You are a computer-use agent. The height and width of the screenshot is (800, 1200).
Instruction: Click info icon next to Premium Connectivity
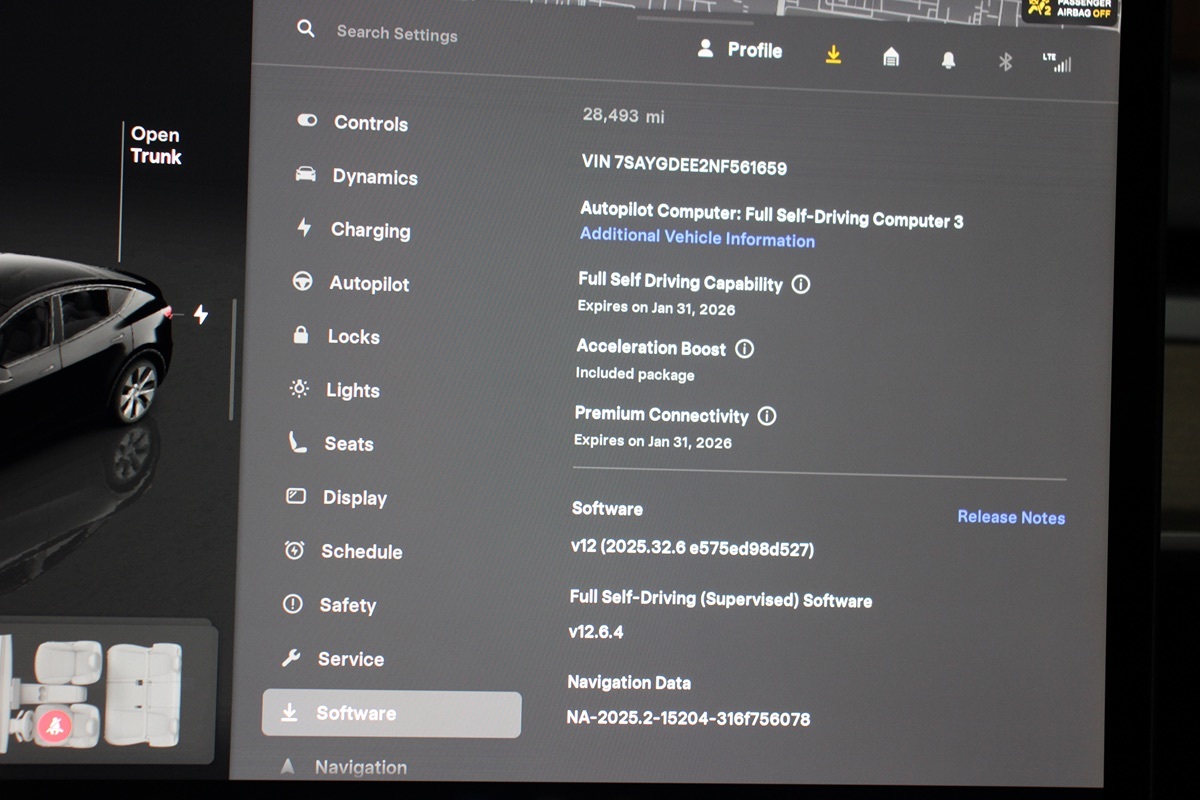coord(767,416)
